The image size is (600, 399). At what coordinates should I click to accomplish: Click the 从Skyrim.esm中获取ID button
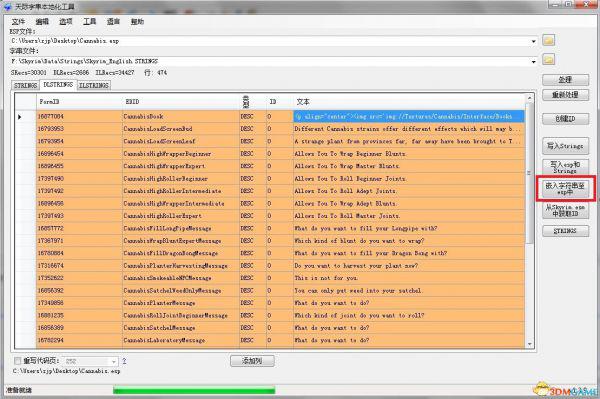tap(565, 210)
